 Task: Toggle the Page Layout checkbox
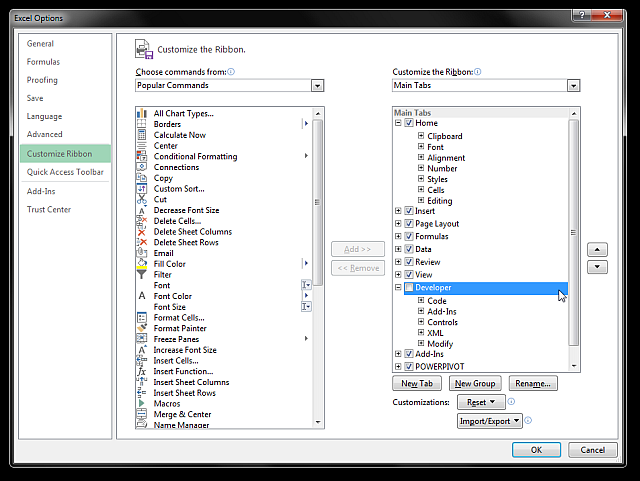(x=409, y=223)
